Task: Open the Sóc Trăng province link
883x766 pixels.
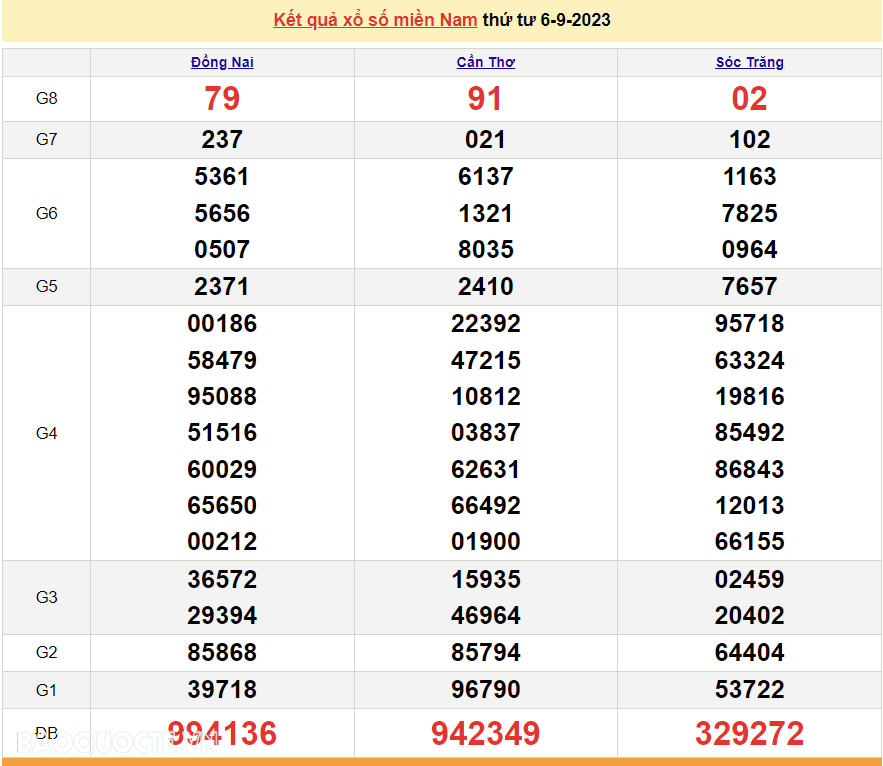Action: pos(749,62)
